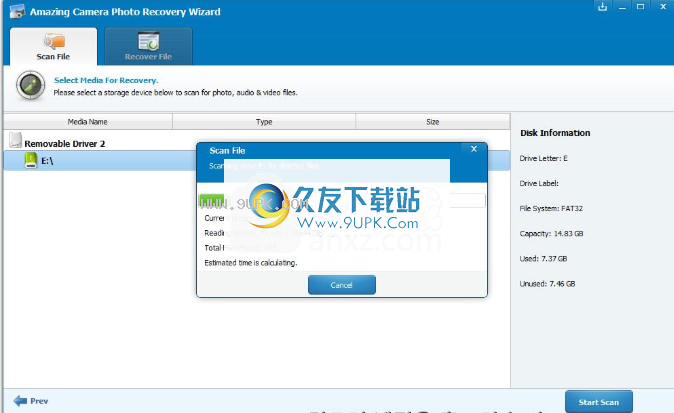Sort by Media Name column header
The image size is (674, 413).
(x=88, y=122)
